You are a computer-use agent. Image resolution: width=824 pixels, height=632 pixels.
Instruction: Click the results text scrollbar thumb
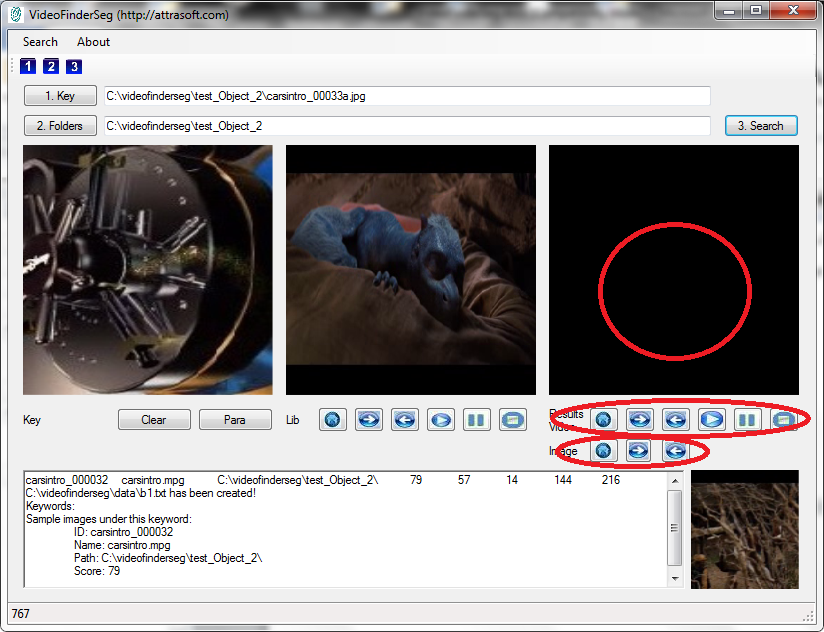675,528
